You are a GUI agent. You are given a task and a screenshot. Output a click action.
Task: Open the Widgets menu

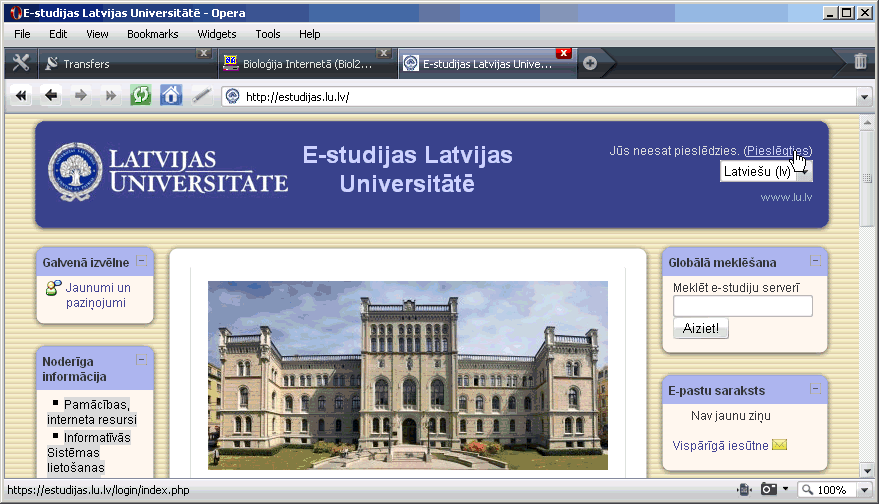[x=216, y=34]
